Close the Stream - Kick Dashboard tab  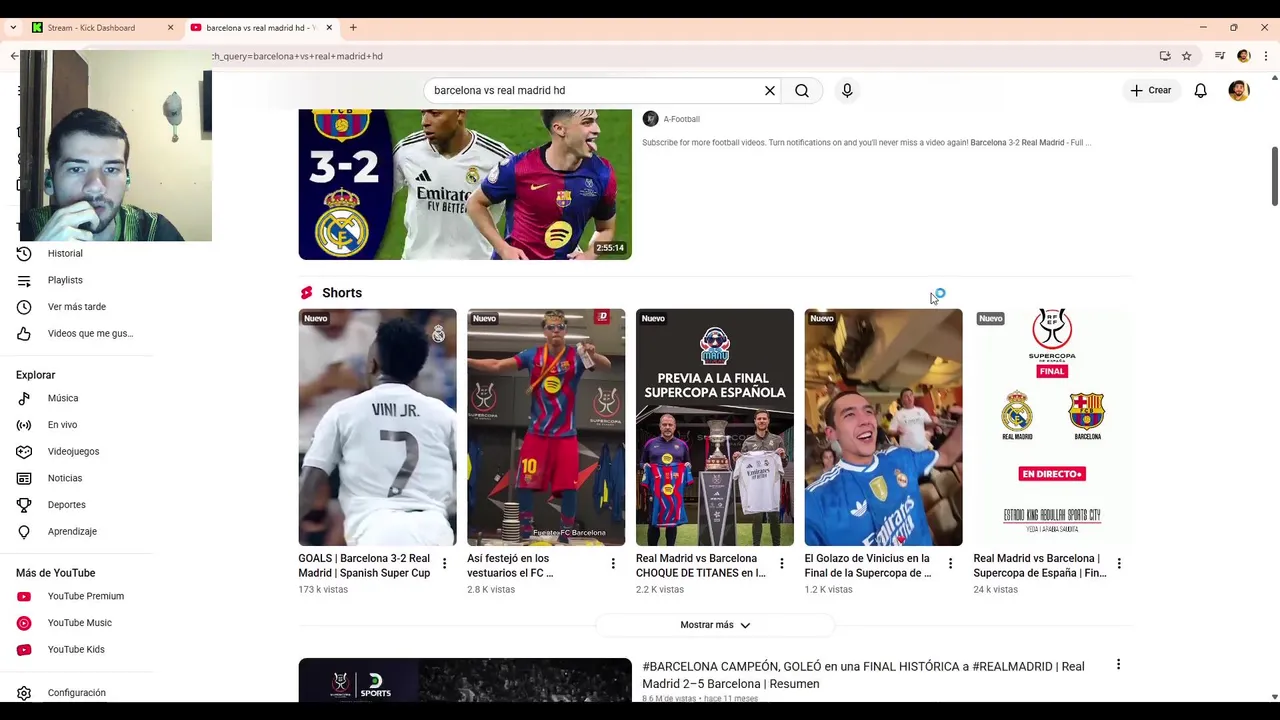(170, 27)
